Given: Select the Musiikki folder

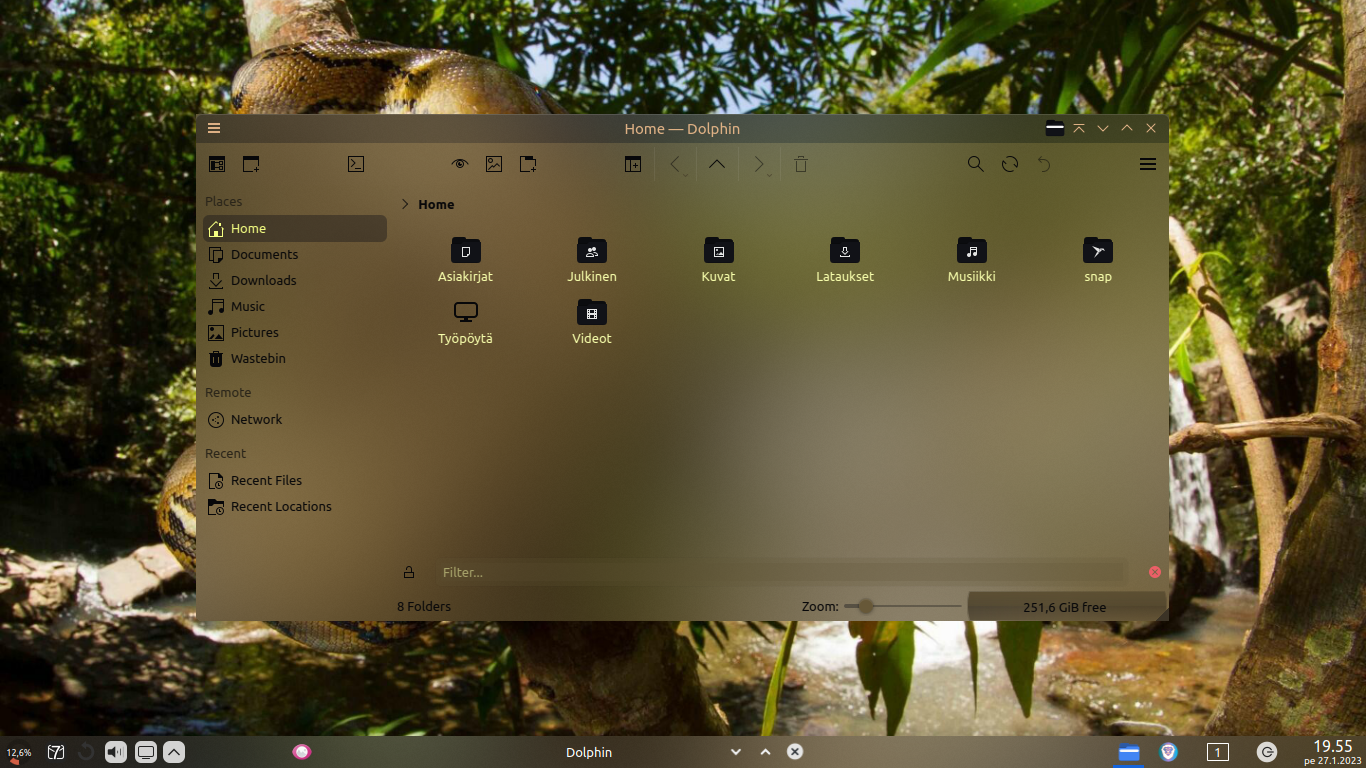Looking at the screenshot, I should [x=971, y=261].
